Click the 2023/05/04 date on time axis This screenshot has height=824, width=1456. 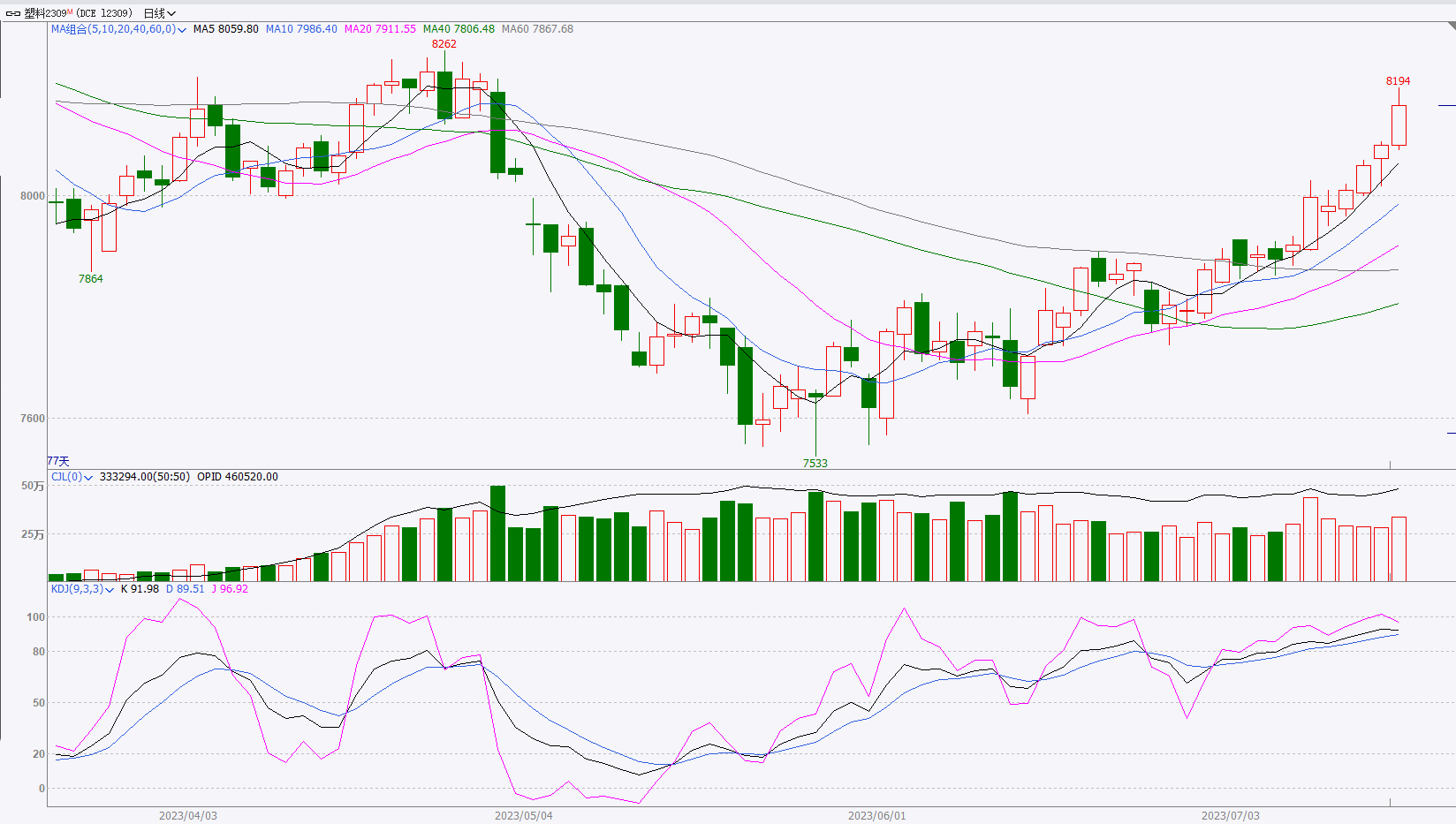tap(523, 815)
